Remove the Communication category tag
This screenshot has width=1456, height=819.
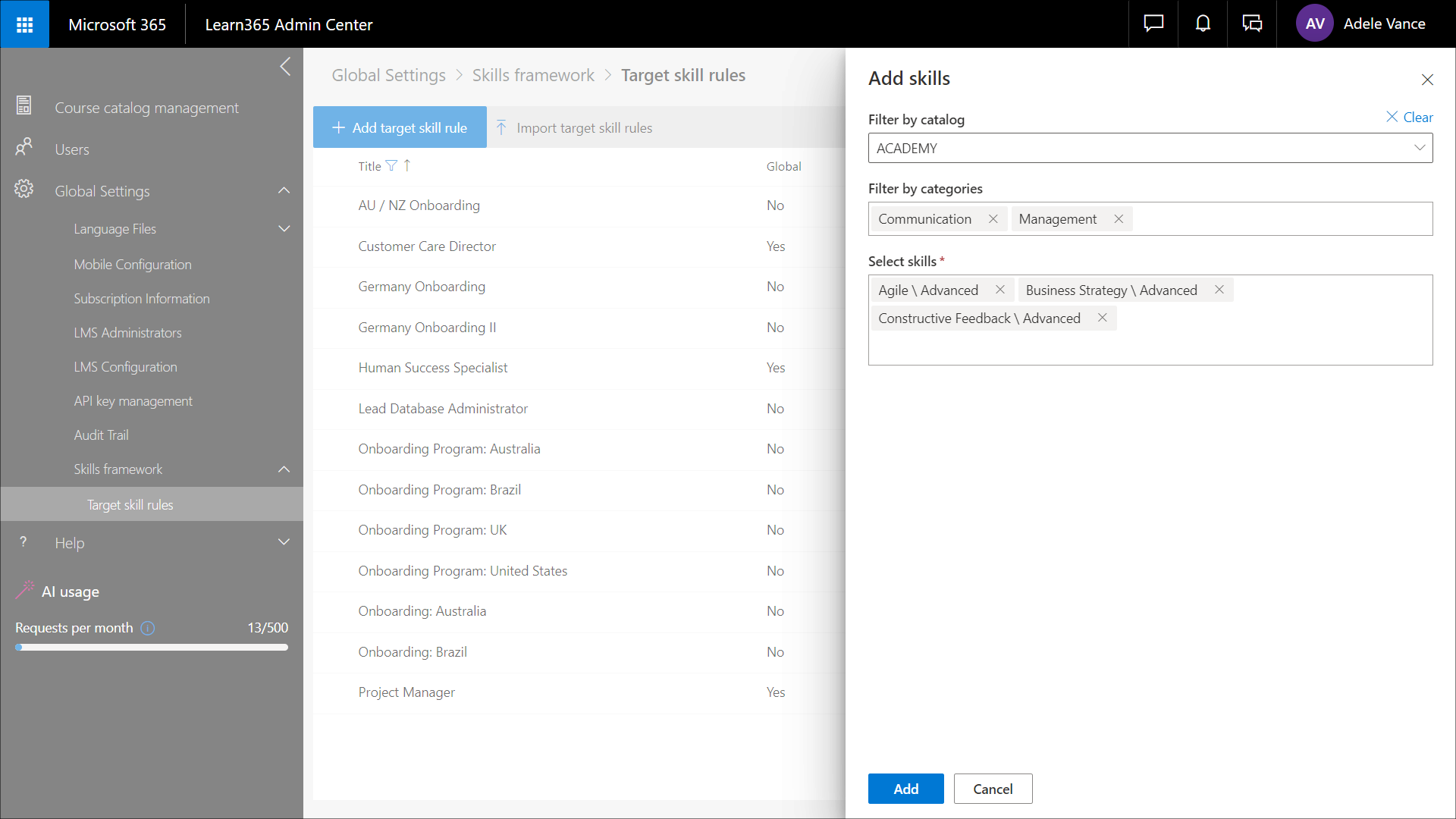click(993, 219)
